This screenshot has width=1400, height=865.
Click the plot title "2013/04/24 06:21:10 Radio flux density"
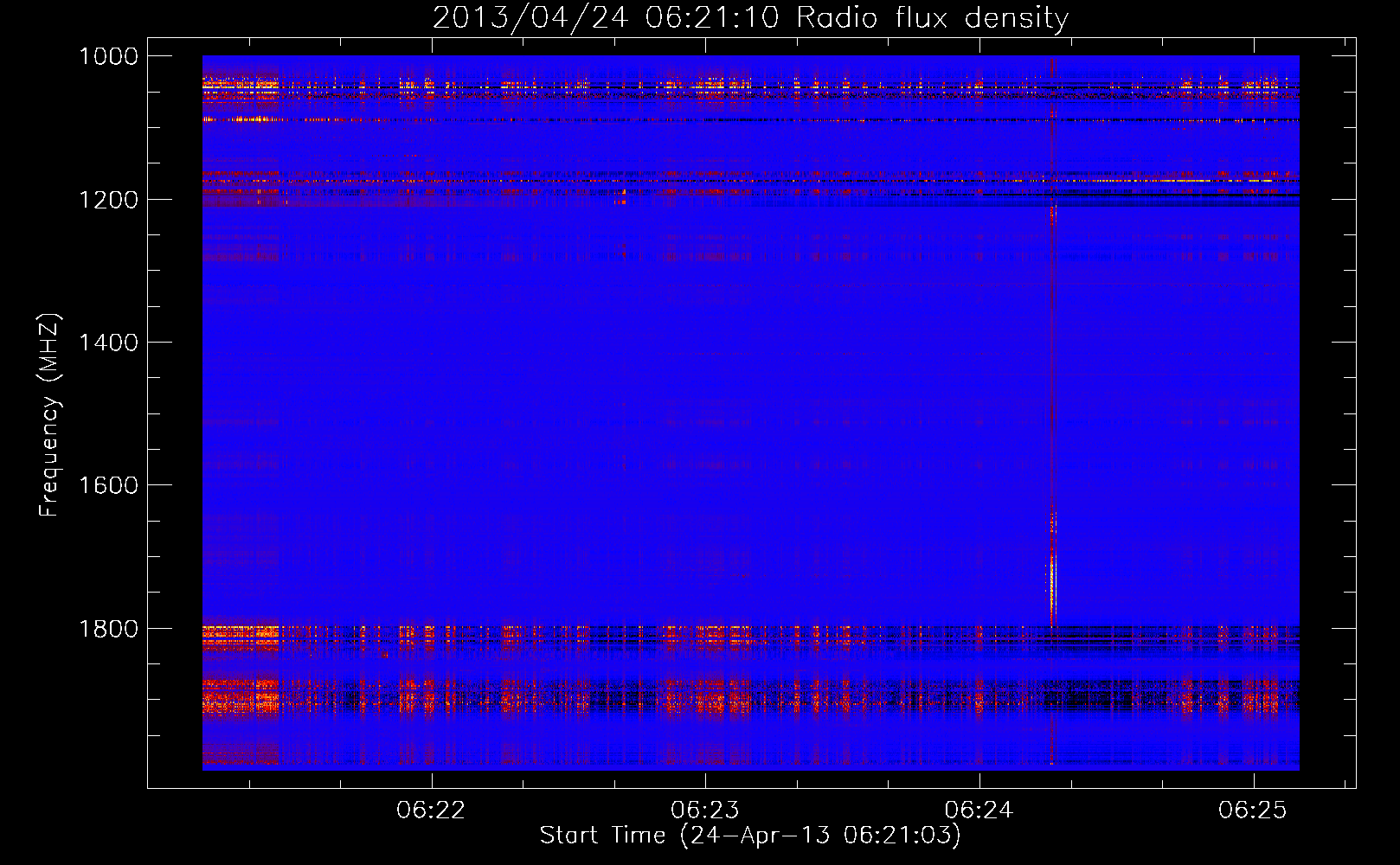(x=750, y=17)
